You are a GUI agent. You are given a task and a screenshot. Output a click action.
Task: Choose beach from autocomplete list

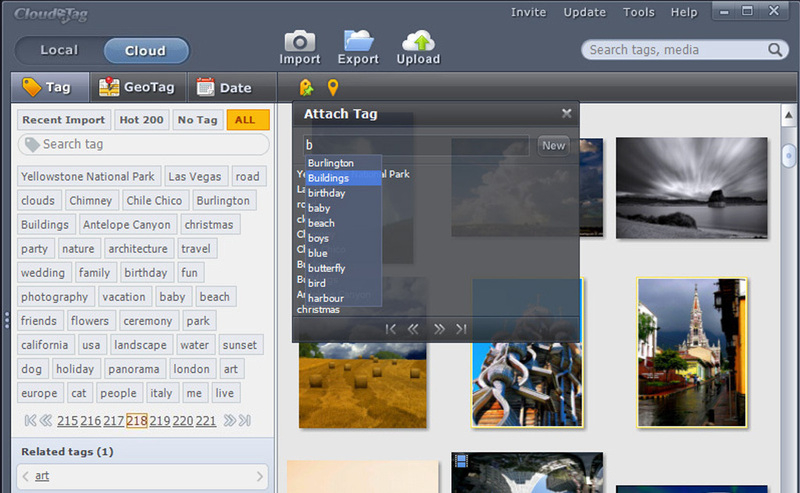343,223
